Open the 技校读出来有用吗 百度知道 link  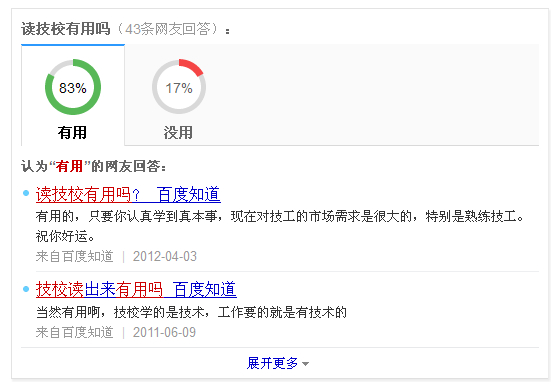click(x=136, y=289)
